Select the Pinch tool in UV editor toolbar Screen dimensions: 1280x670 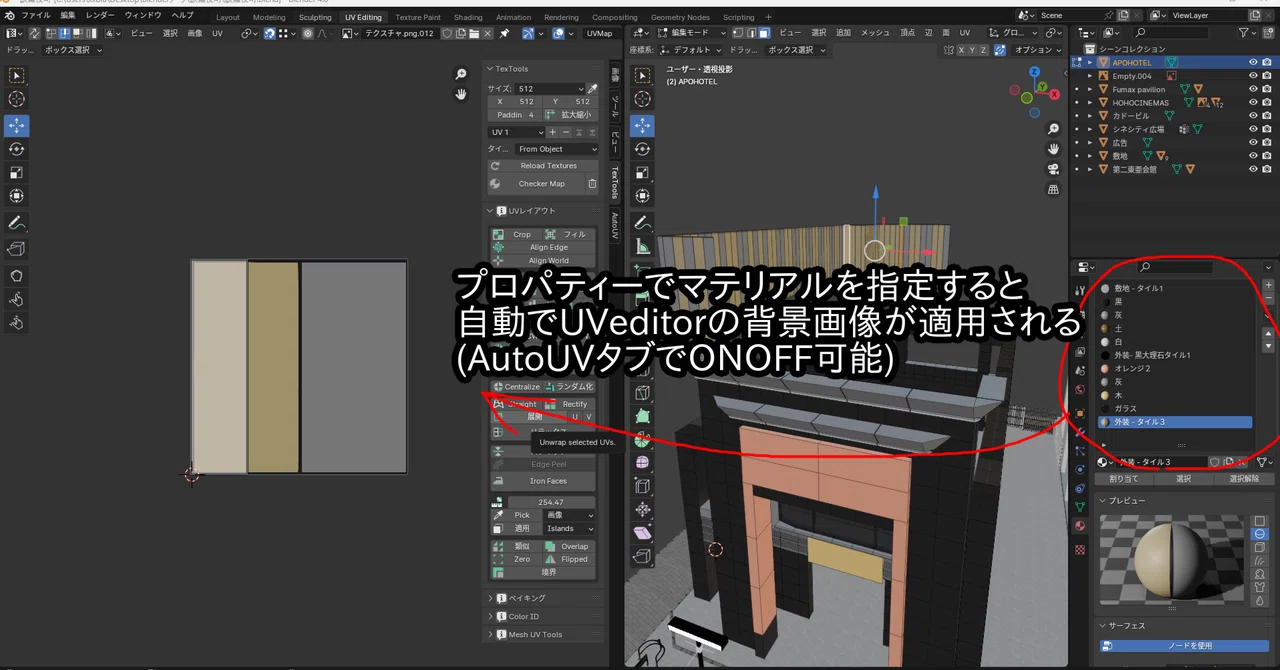pyautogui.click(x=16, y=322)
